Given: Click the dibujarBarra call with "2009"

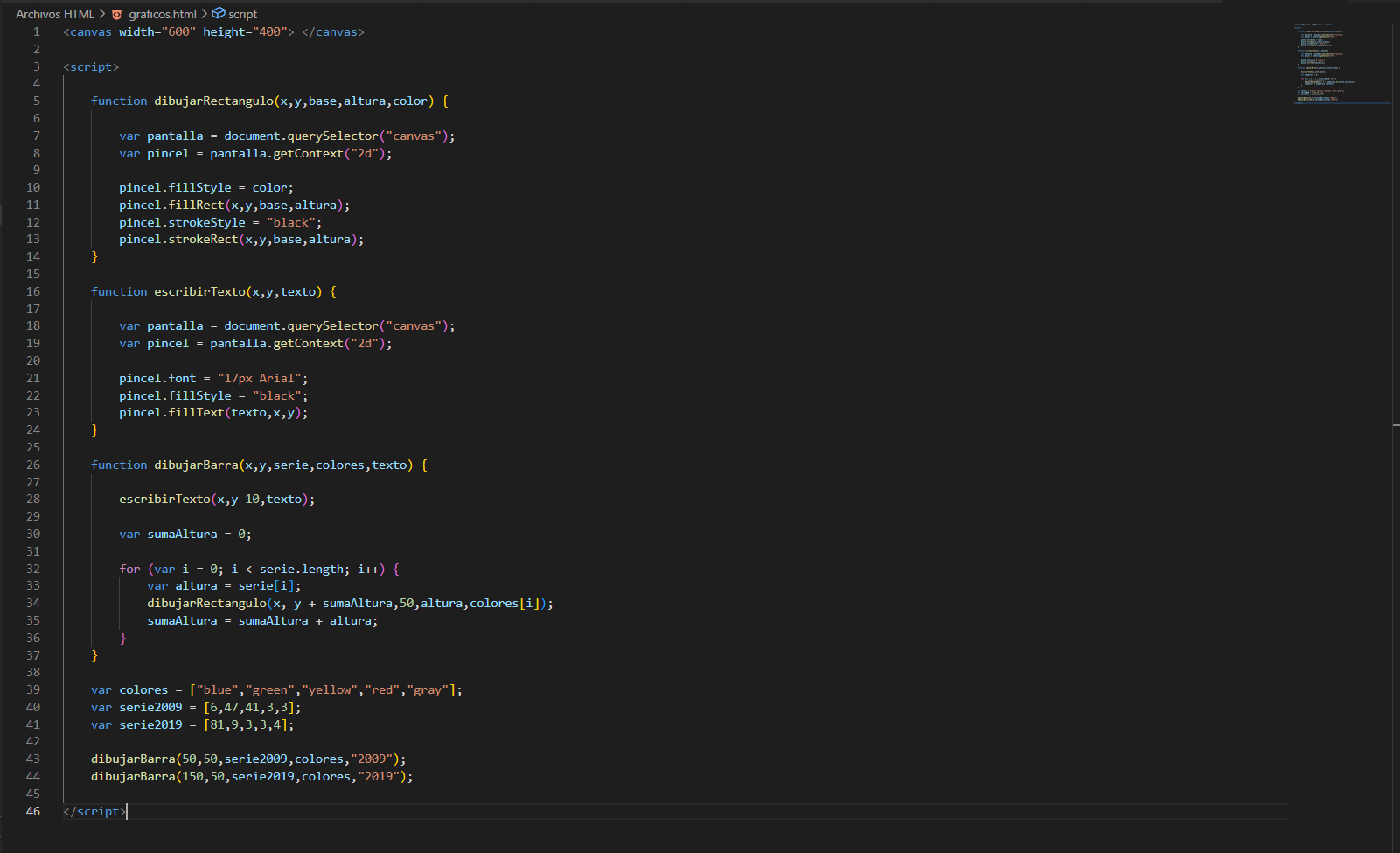Looking at the screenshot, I should pos(248,759).
